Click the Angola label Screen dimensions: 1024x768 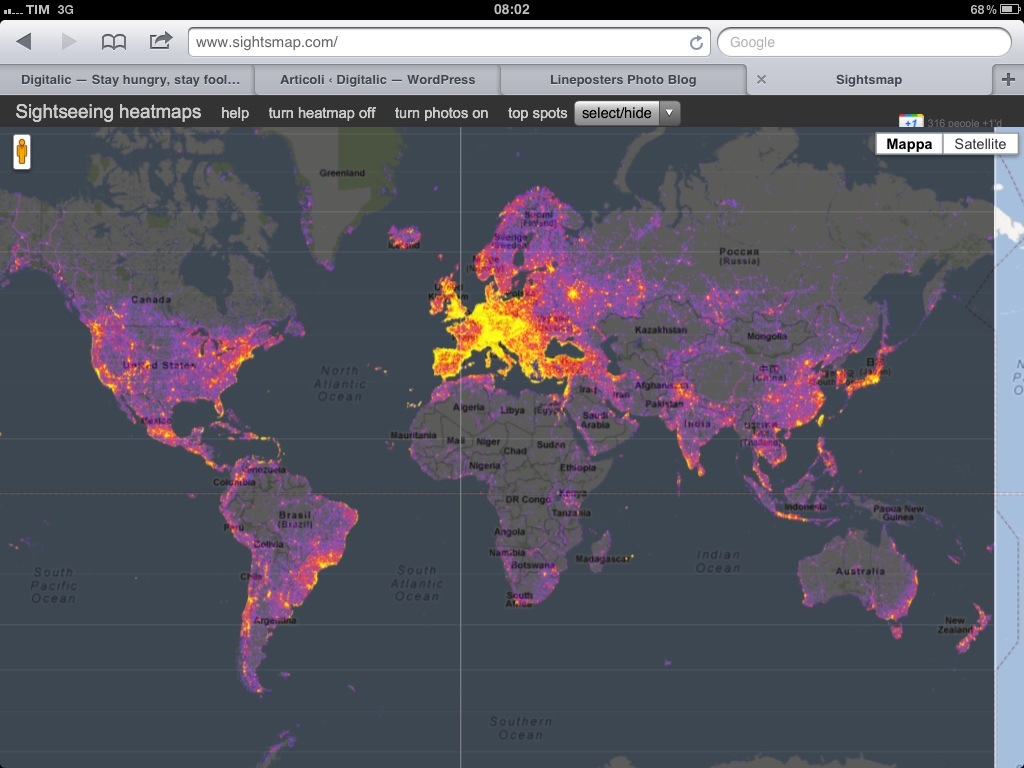509,532
